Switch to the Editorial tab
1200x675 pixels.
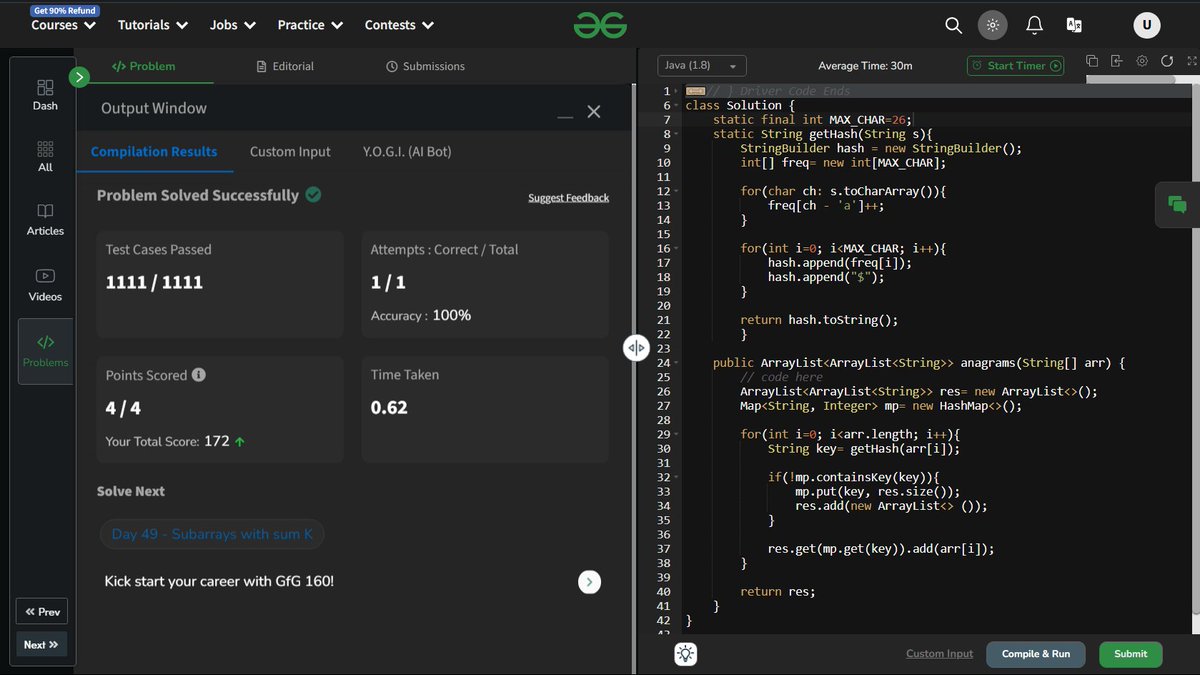point(284,66)
